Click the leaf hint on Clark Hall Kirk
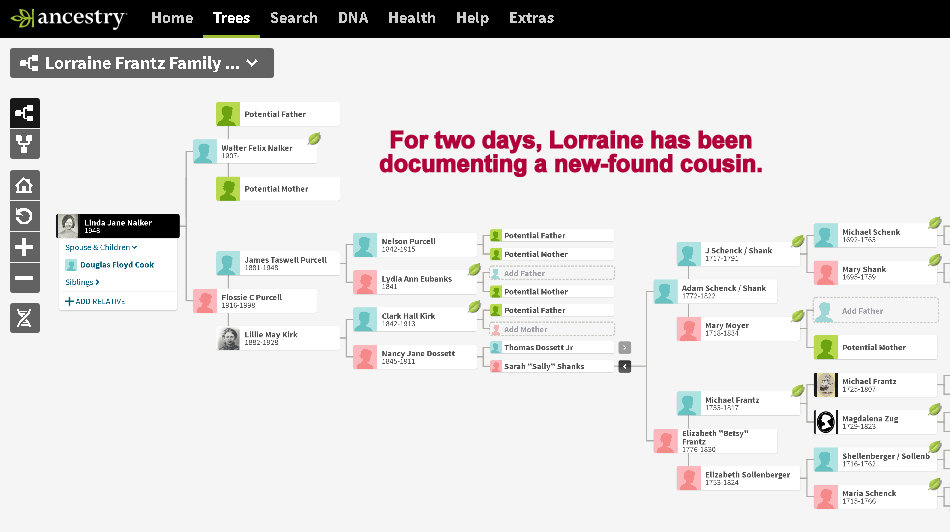The image size is (950, 532). click(474, 307)
